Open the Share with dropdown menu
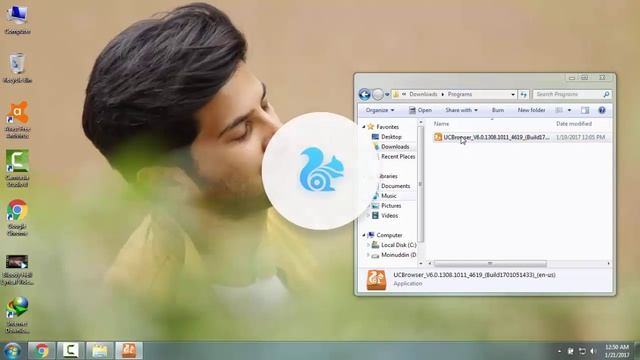Screen dimensions: 640x360 click(x=461, y=110)
